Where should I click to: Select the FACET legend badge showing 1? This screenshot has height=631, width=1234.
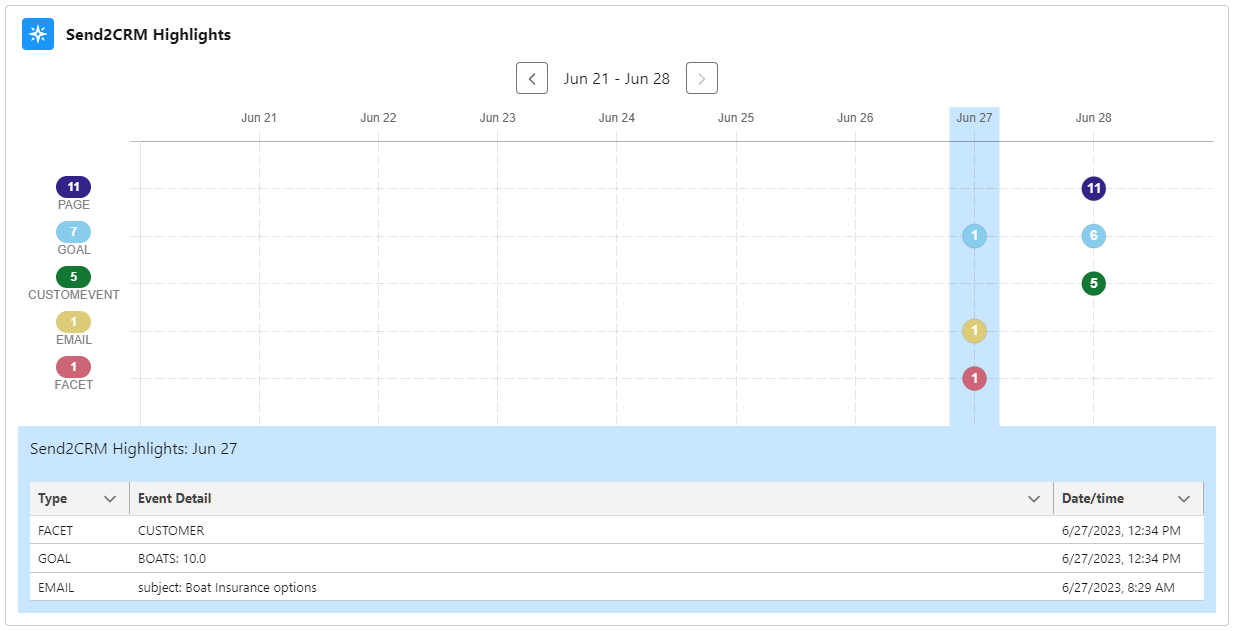[73, 367]
